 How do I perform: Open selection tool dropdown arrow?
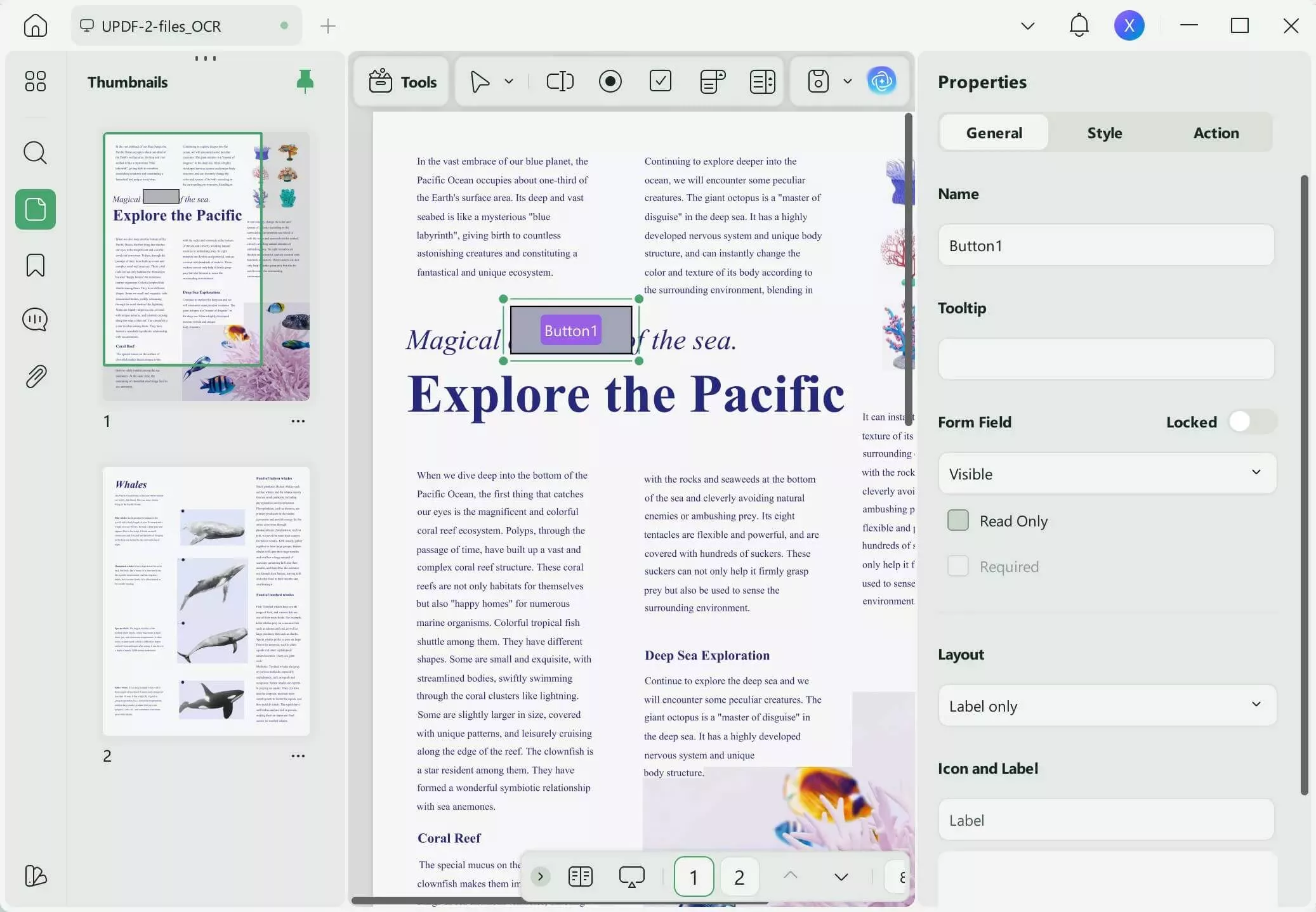tap(509, 81)
